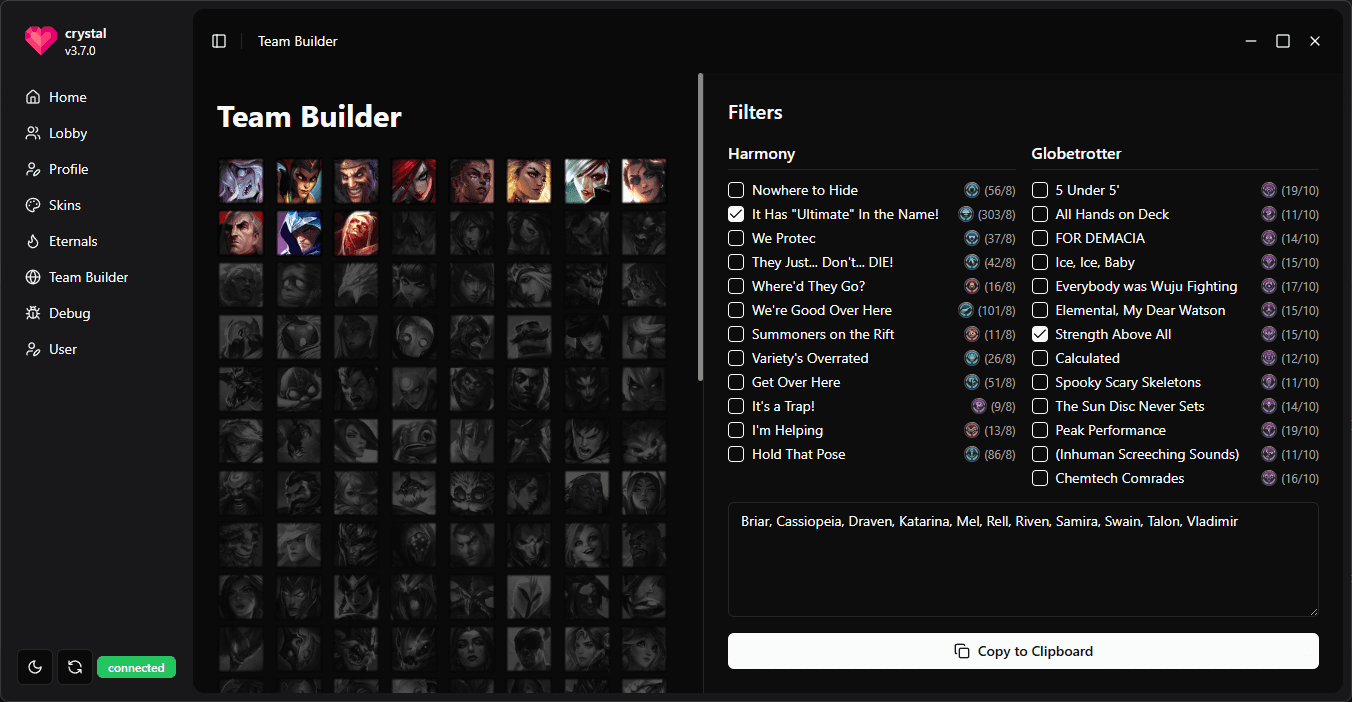Uncheck the Strength Above All filter

(1040, 334)
